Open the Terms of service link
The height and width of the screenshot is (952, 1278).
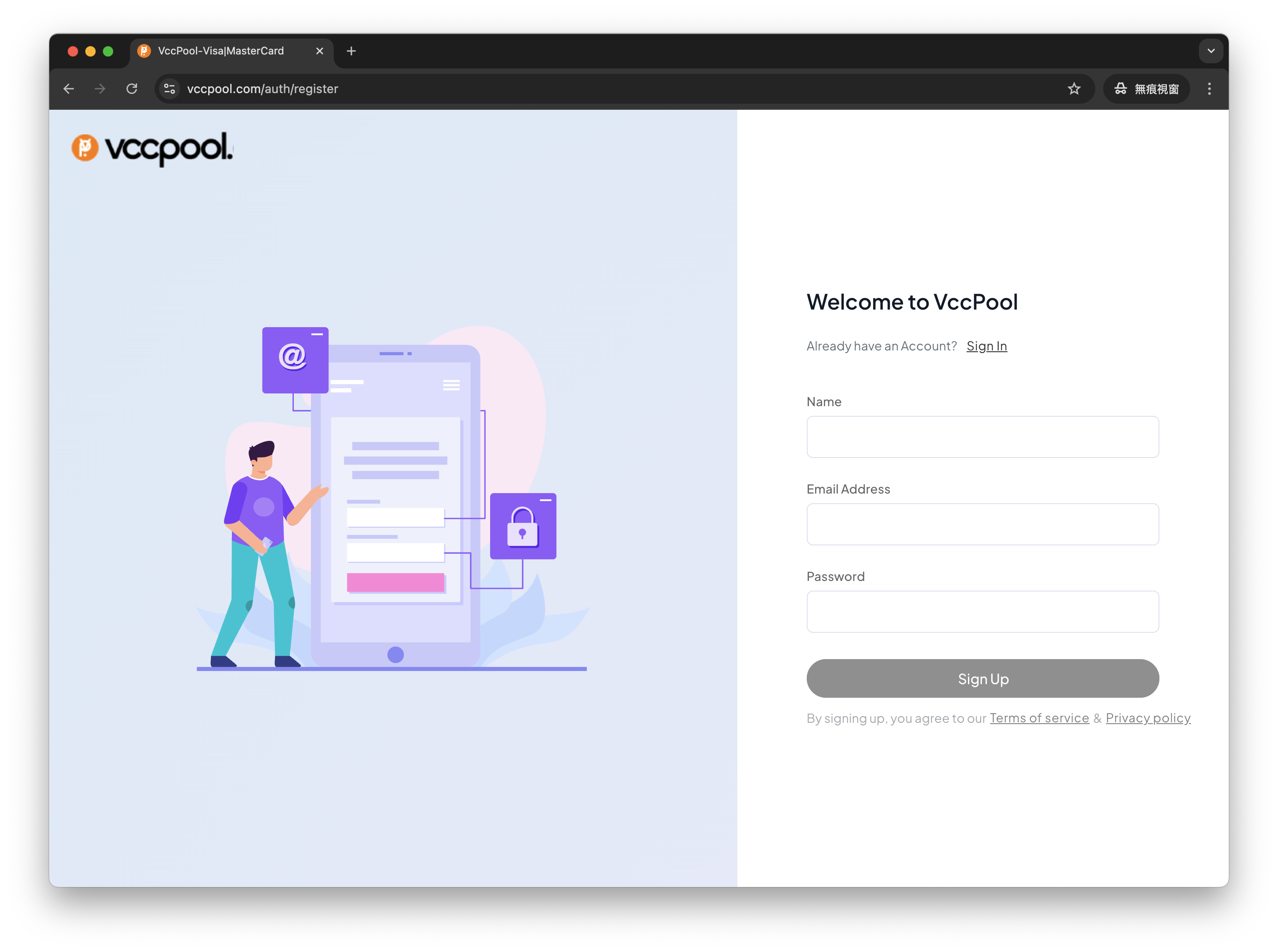pyautogui.click(x=1039, y=718)
